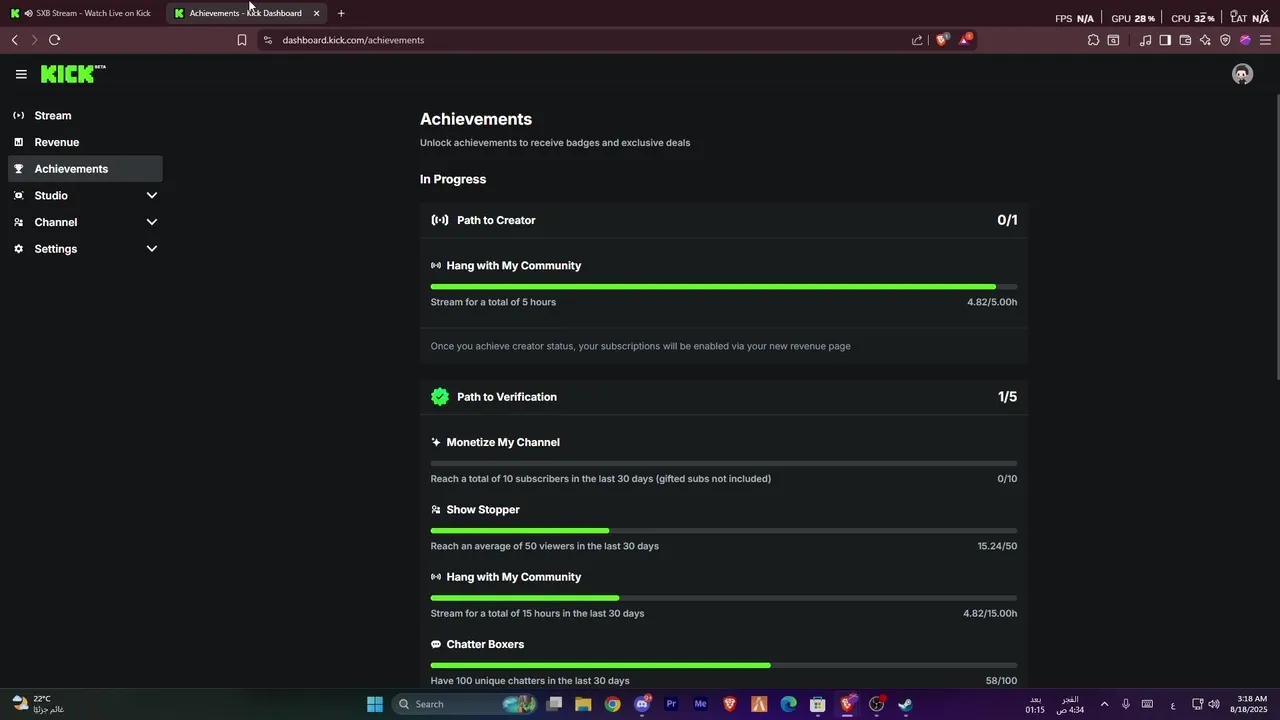
Task: Open Discord from the taskbar
Action: (642, 704)
